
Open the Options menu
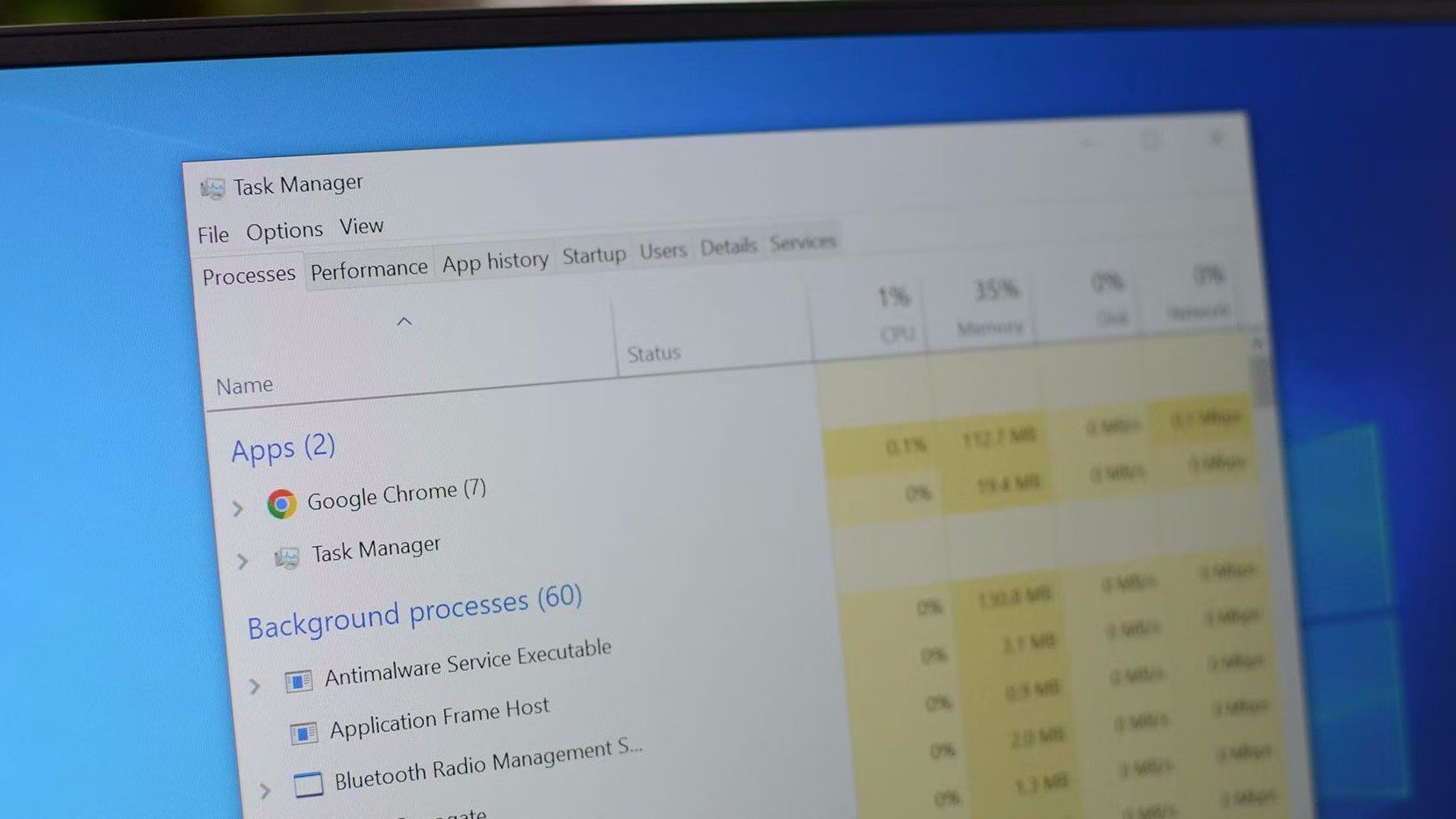point(284,231)
